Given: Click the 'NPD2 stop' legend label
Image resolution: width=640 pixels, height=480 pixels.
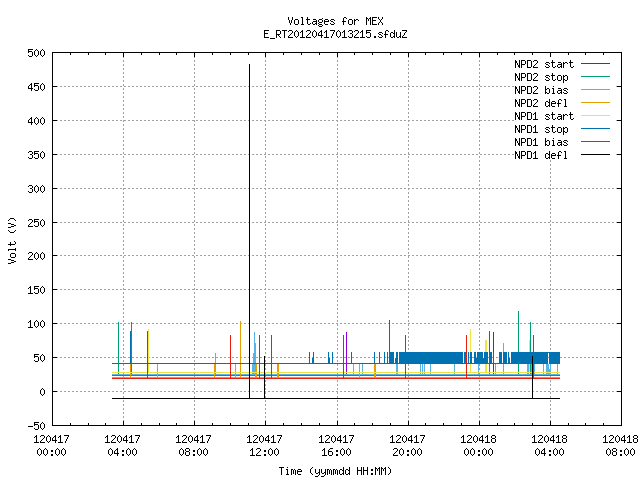Looking at the screenshot, I should coord(541,77).
